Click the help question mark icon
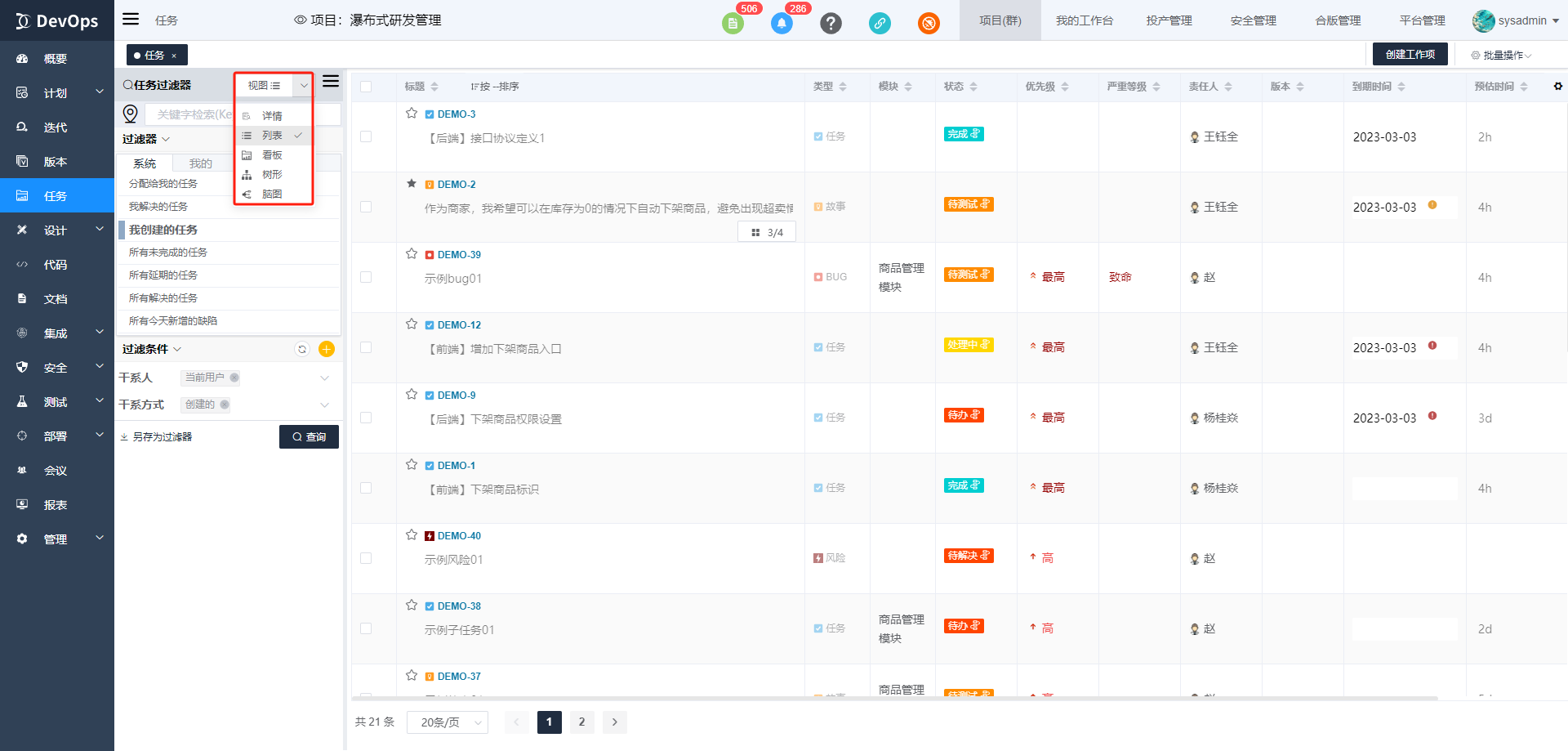The width and height of the screenshot is (1568, 751). coord(831,23)
